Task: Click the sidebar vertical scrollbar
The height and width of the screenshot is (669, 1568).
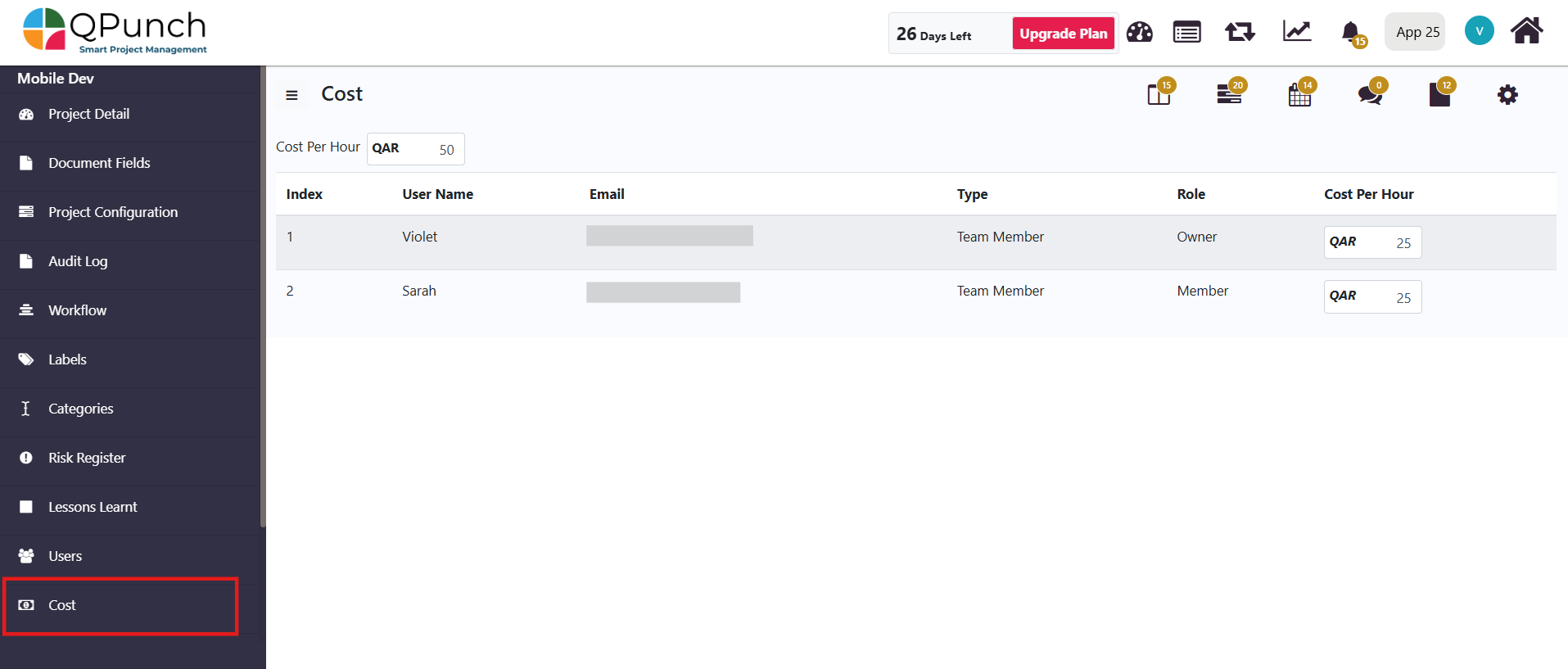Action: 263,296
